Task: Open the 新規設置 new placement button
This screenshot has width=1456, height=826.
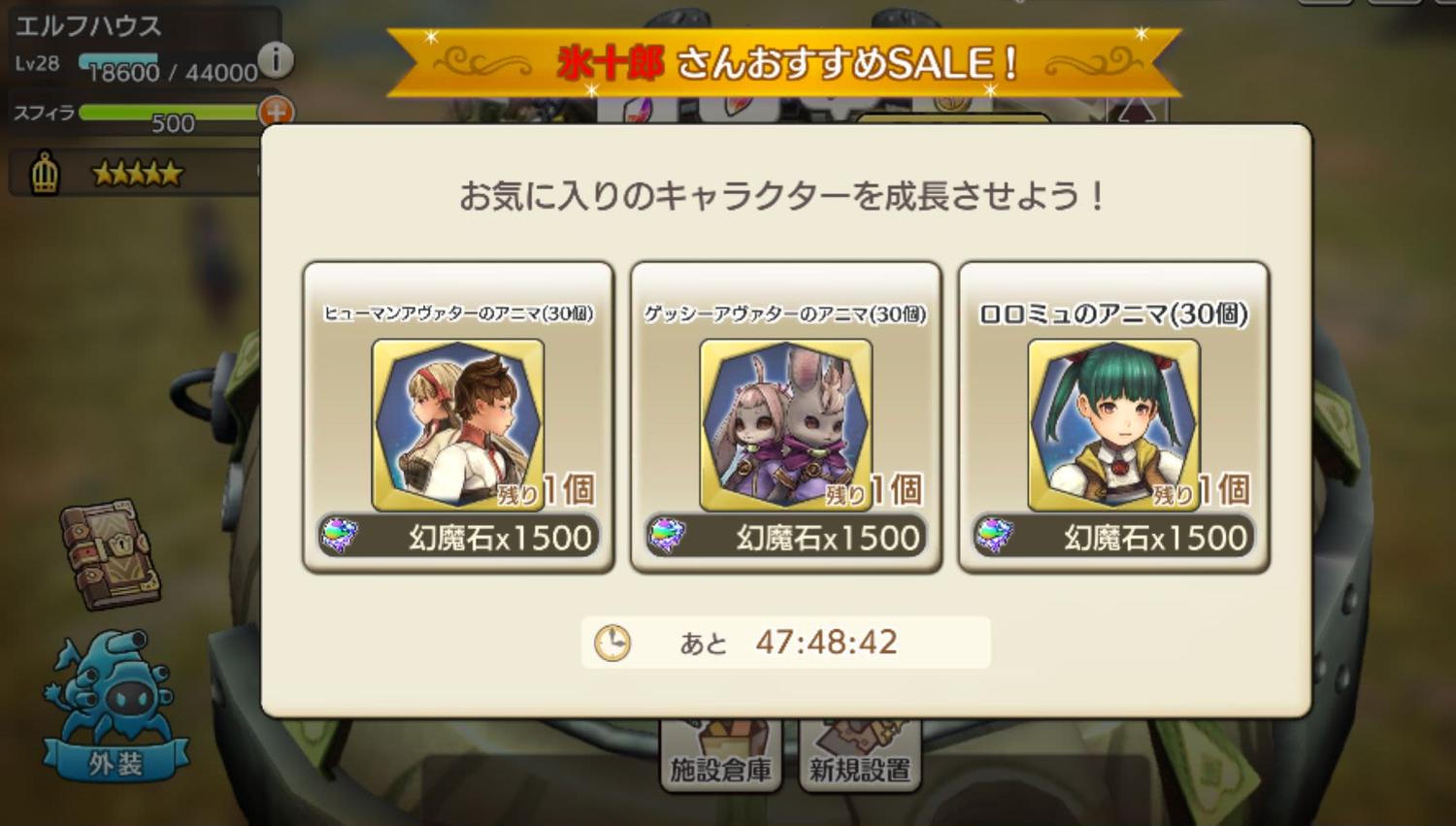Action: point(860,757)
